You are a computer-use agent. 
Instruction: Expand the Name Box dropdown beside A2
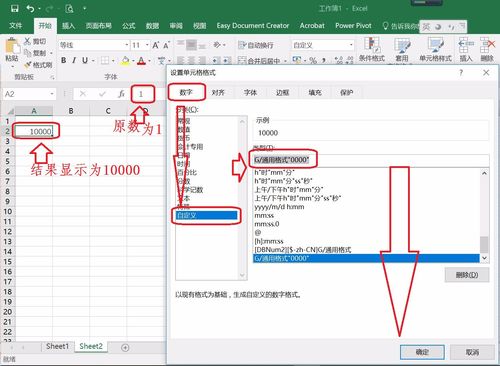click(52, 94)
